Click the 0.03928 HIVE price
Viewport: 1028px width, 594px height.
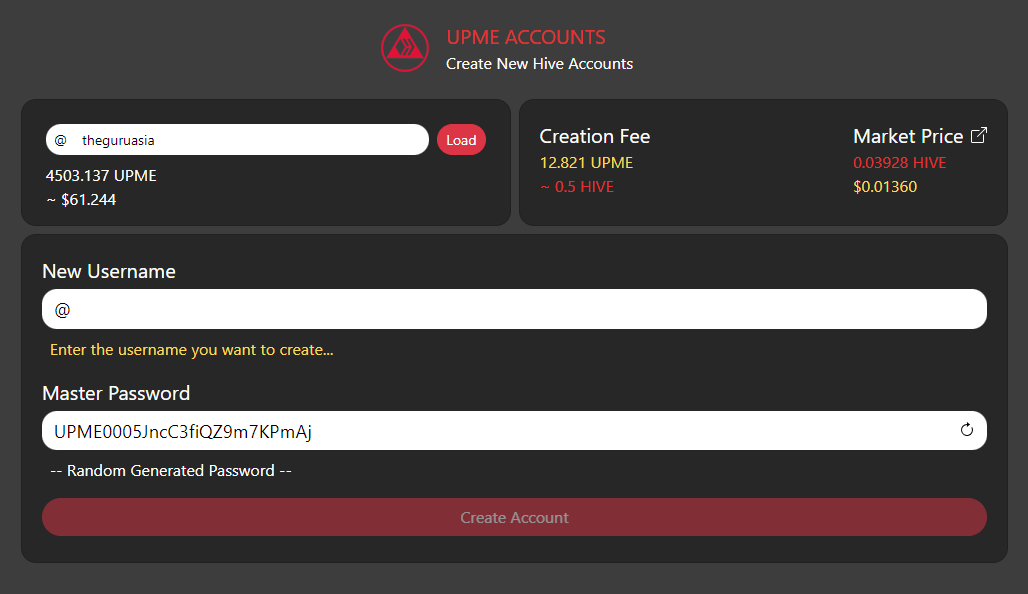point(900,163)
